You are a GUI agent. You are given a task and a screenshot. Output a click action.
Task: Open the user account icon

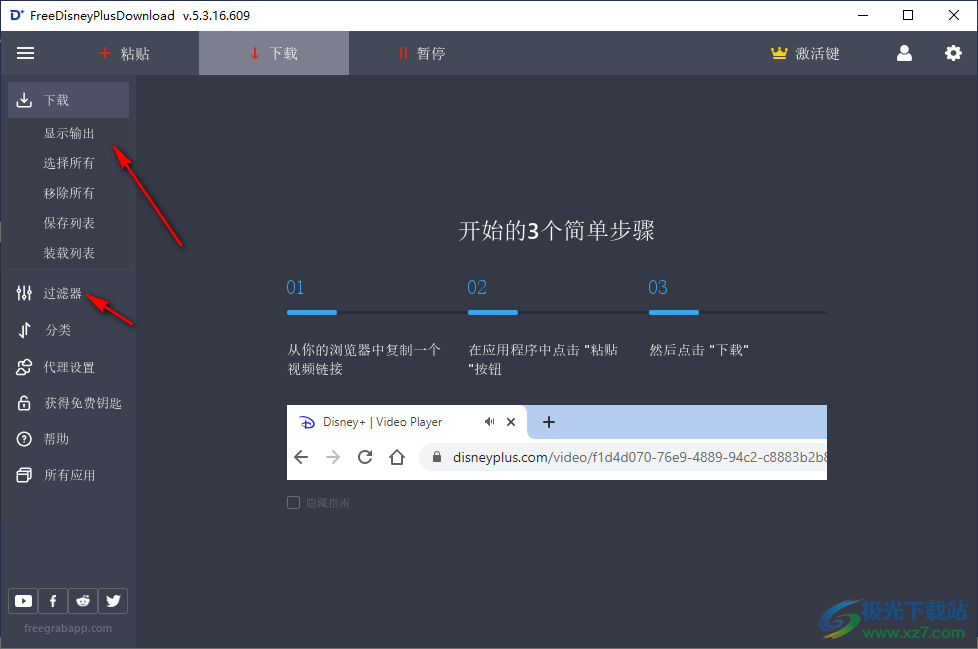(x=904, y=54)
